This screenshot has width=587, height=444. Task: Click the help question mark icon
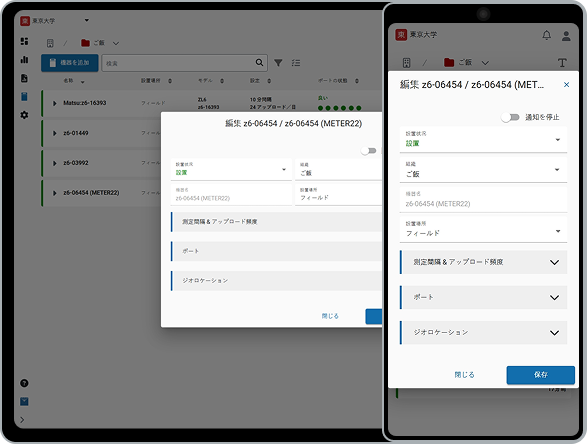(24, 383)
